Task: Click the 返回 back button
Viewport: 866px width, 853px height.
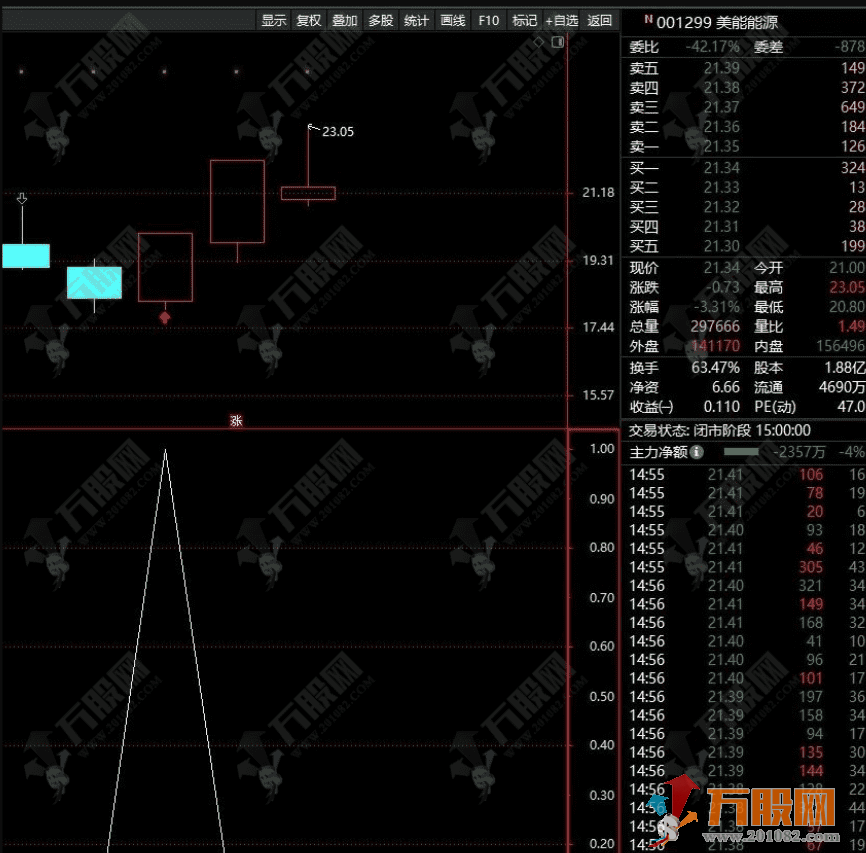Action: 599,20
